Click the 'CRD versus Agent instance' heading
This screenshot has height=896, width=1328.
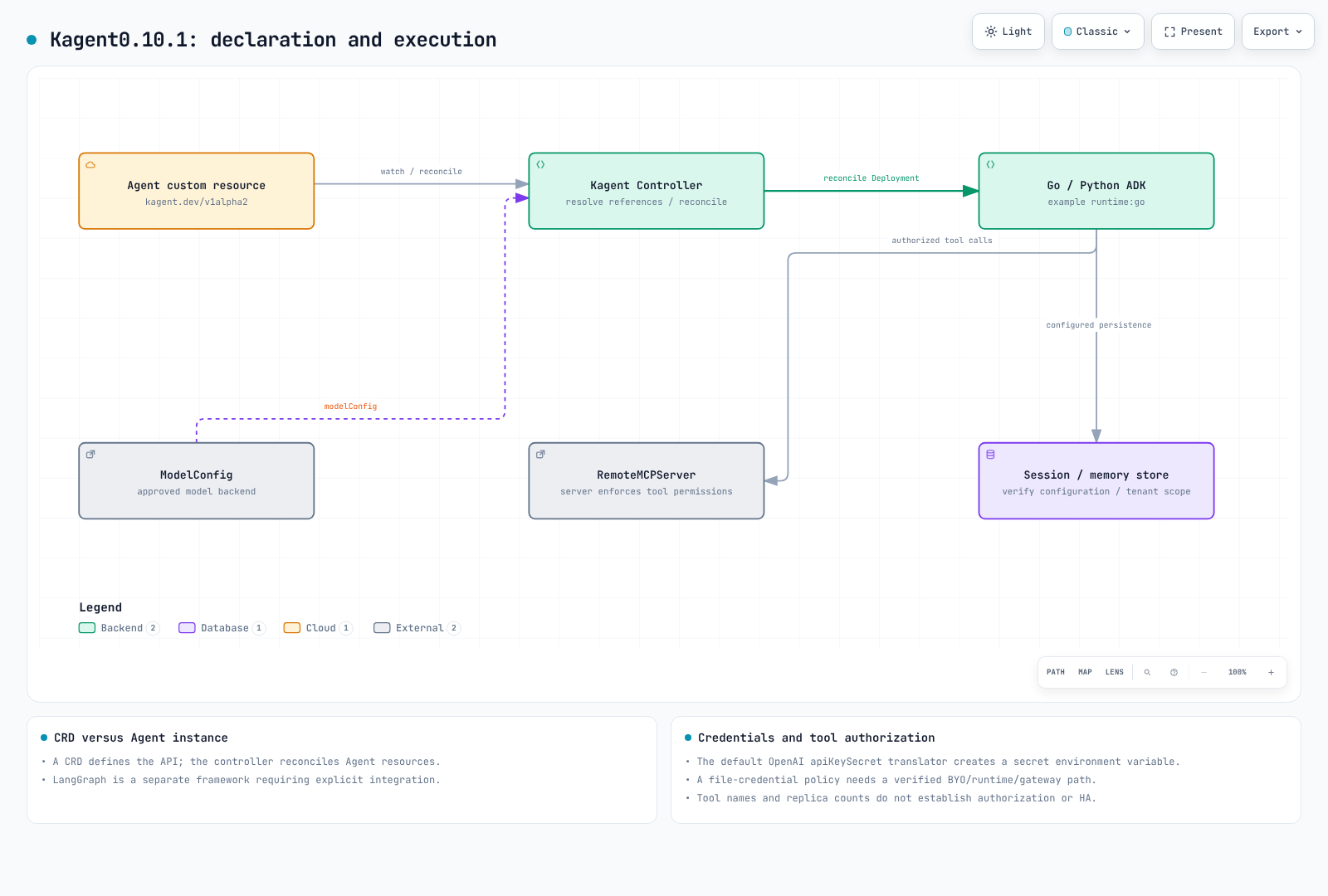pos(141,738)
